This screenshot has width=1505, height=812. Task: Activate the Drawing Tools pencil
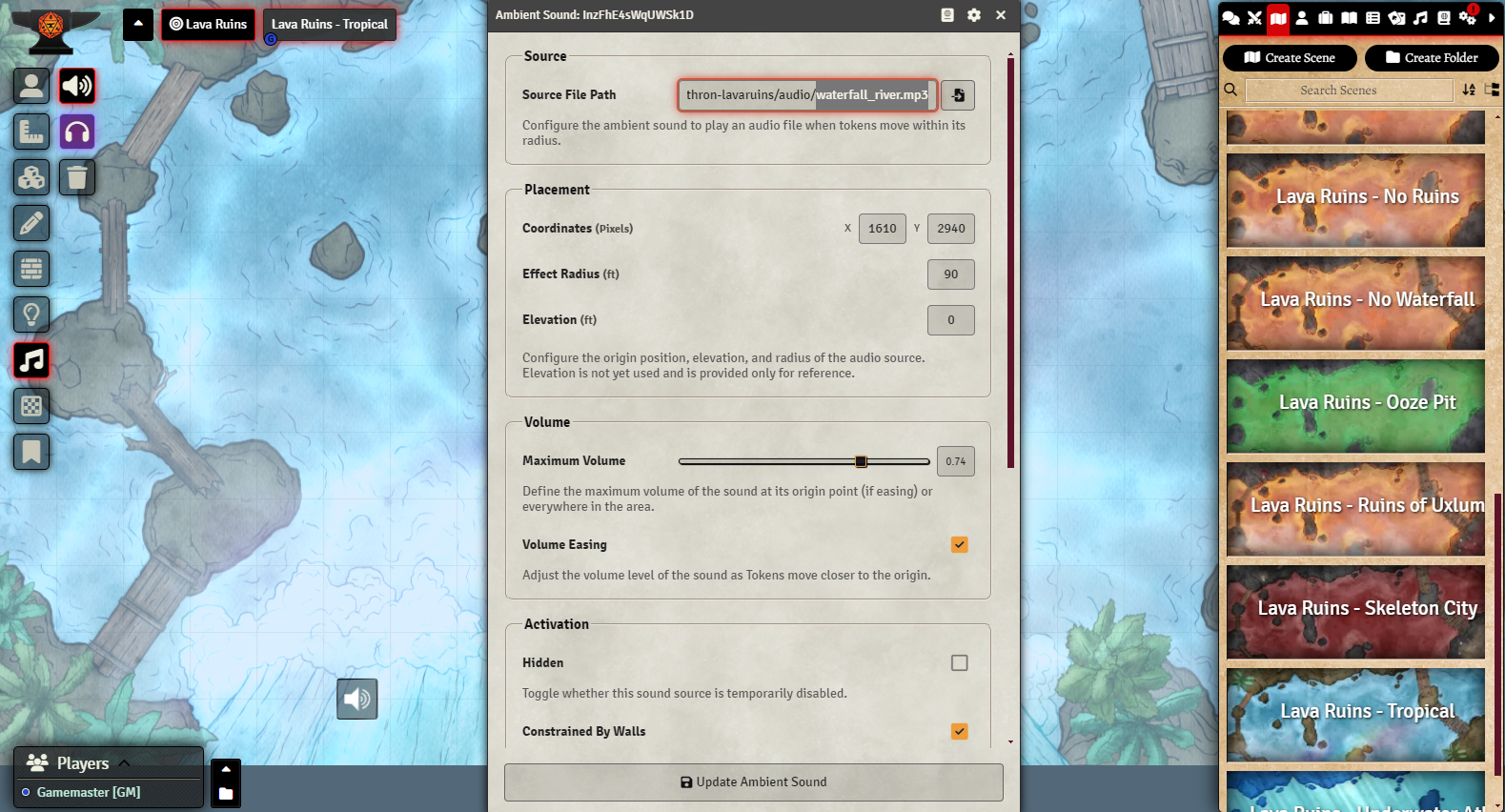point(31,224)
